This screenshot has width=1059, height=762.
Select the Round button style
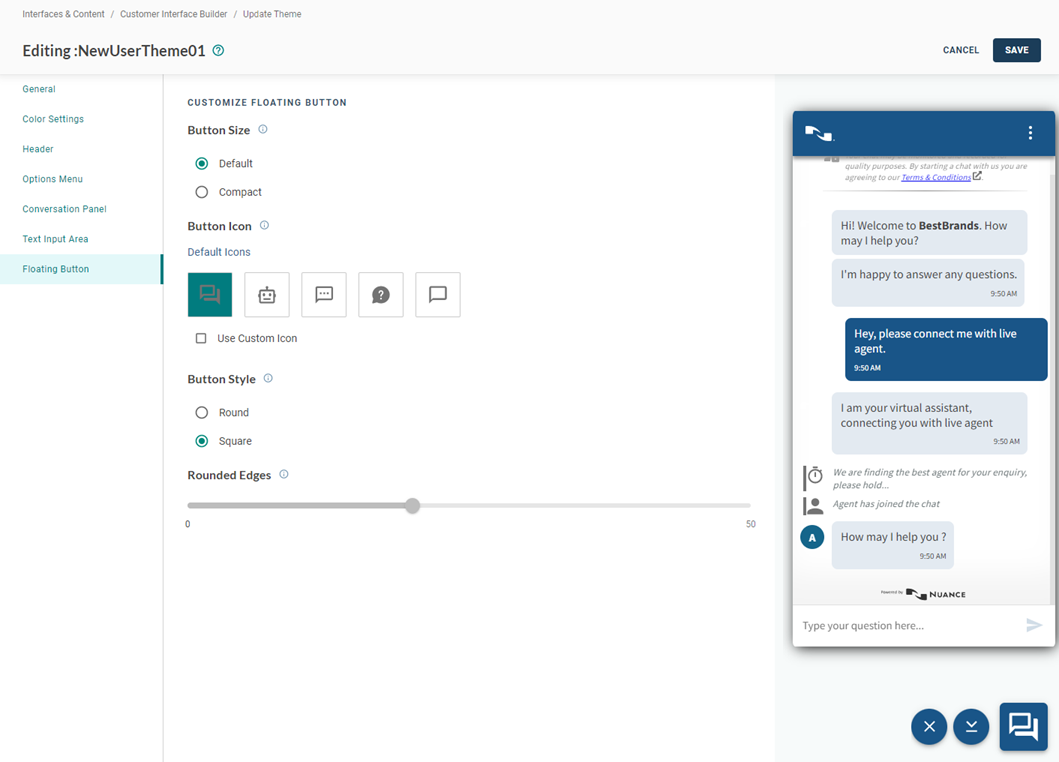click(x=202, y=413)
